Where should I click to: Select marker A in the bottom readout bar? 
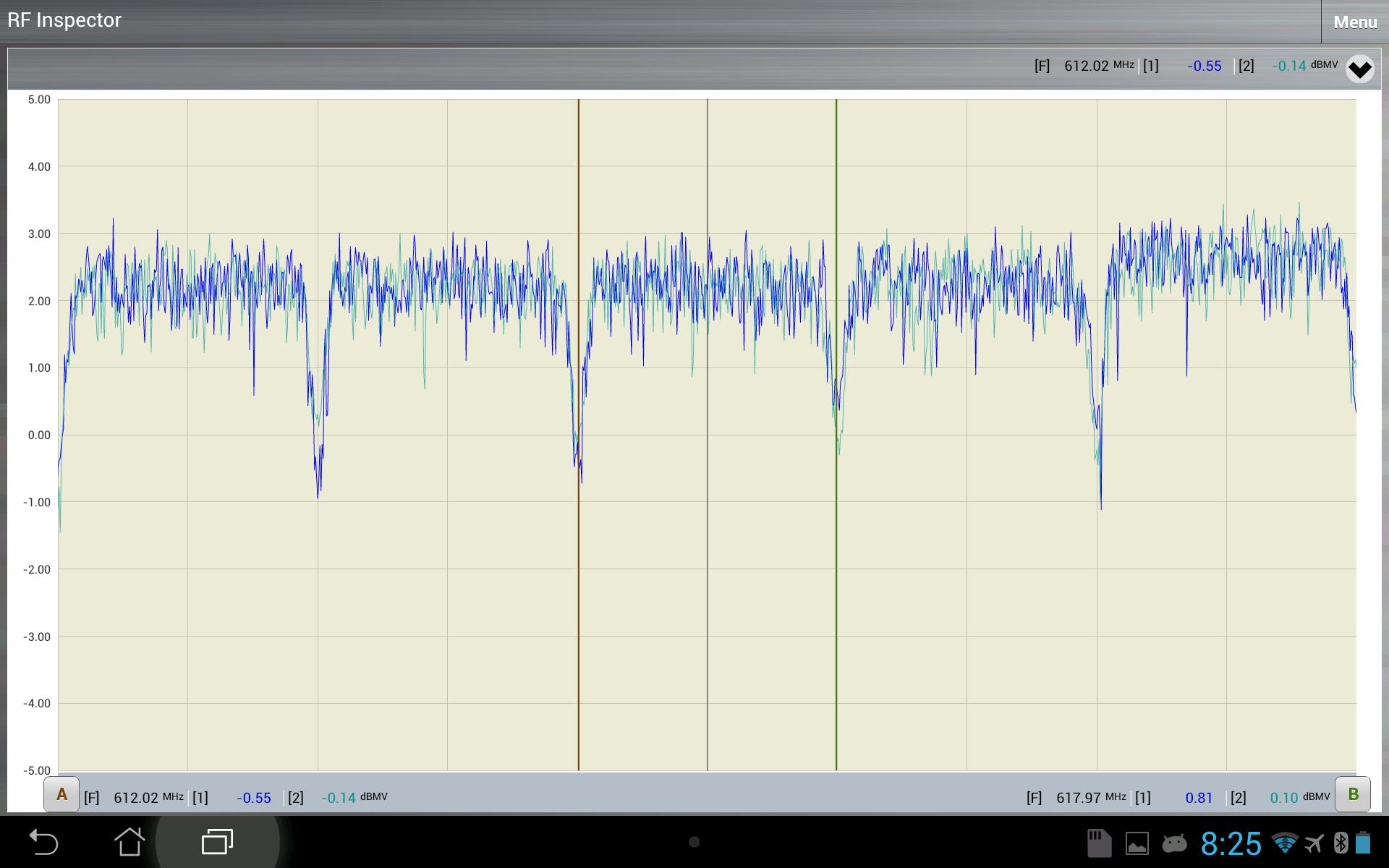pos(61,793)
